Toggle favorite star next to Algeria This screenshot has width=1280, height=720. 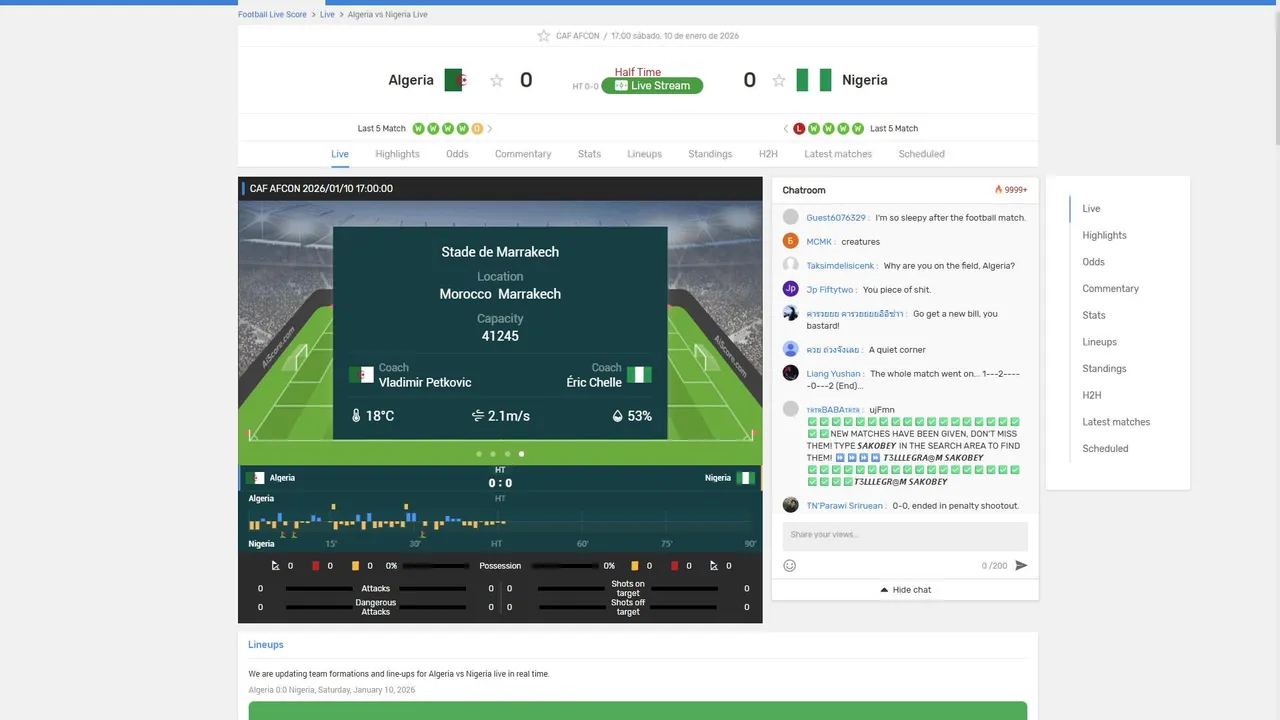click(x=497, y=81)
